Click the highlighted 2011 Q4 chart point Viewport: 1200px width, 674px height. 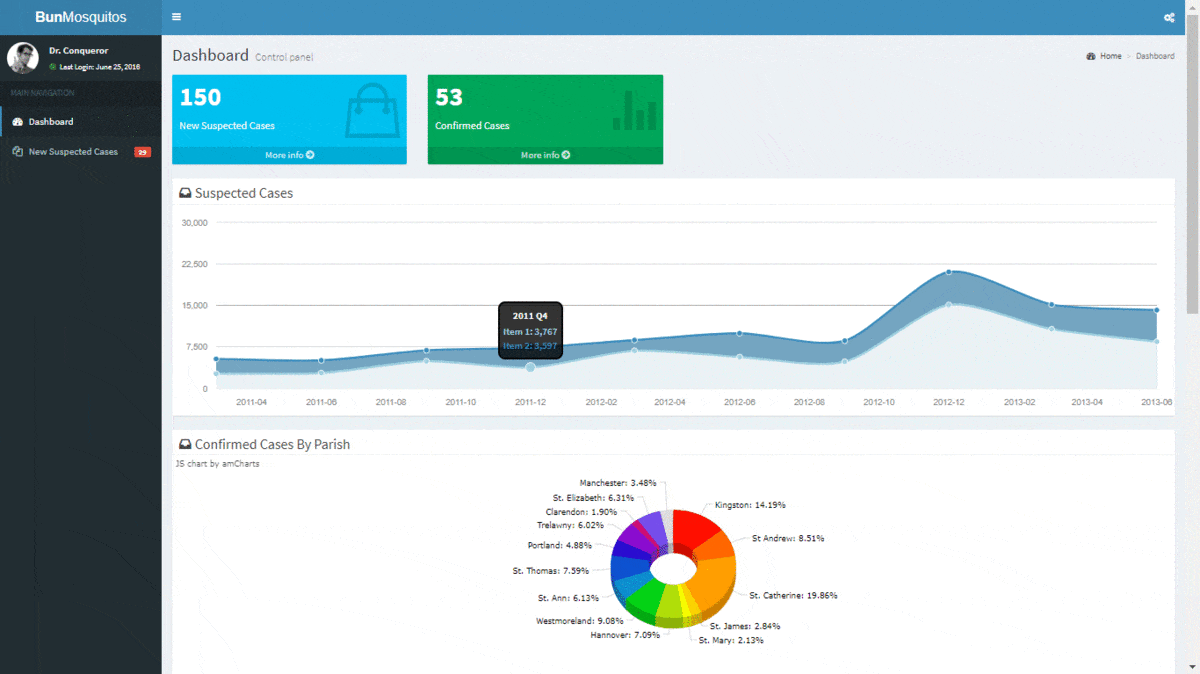[x=530, y=367]
